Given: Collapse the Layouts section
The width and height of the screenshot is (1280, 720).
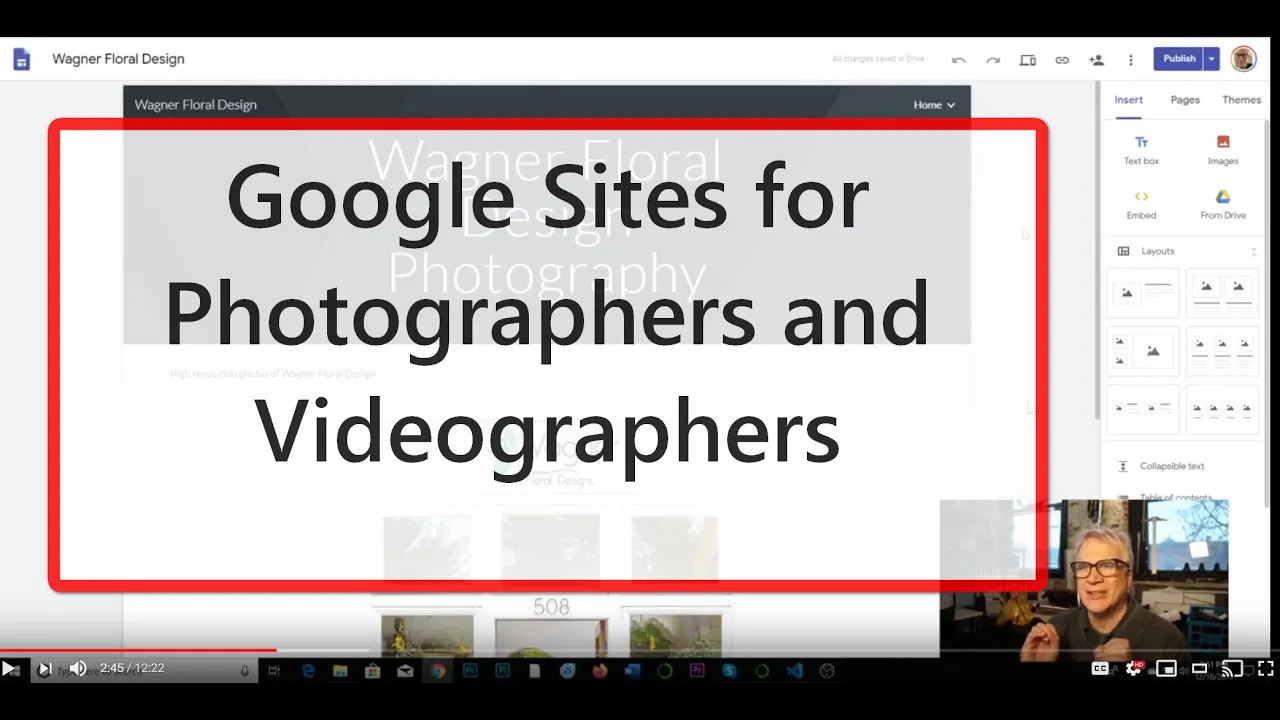Looking at the screenshot, I should pos(1253,251).
